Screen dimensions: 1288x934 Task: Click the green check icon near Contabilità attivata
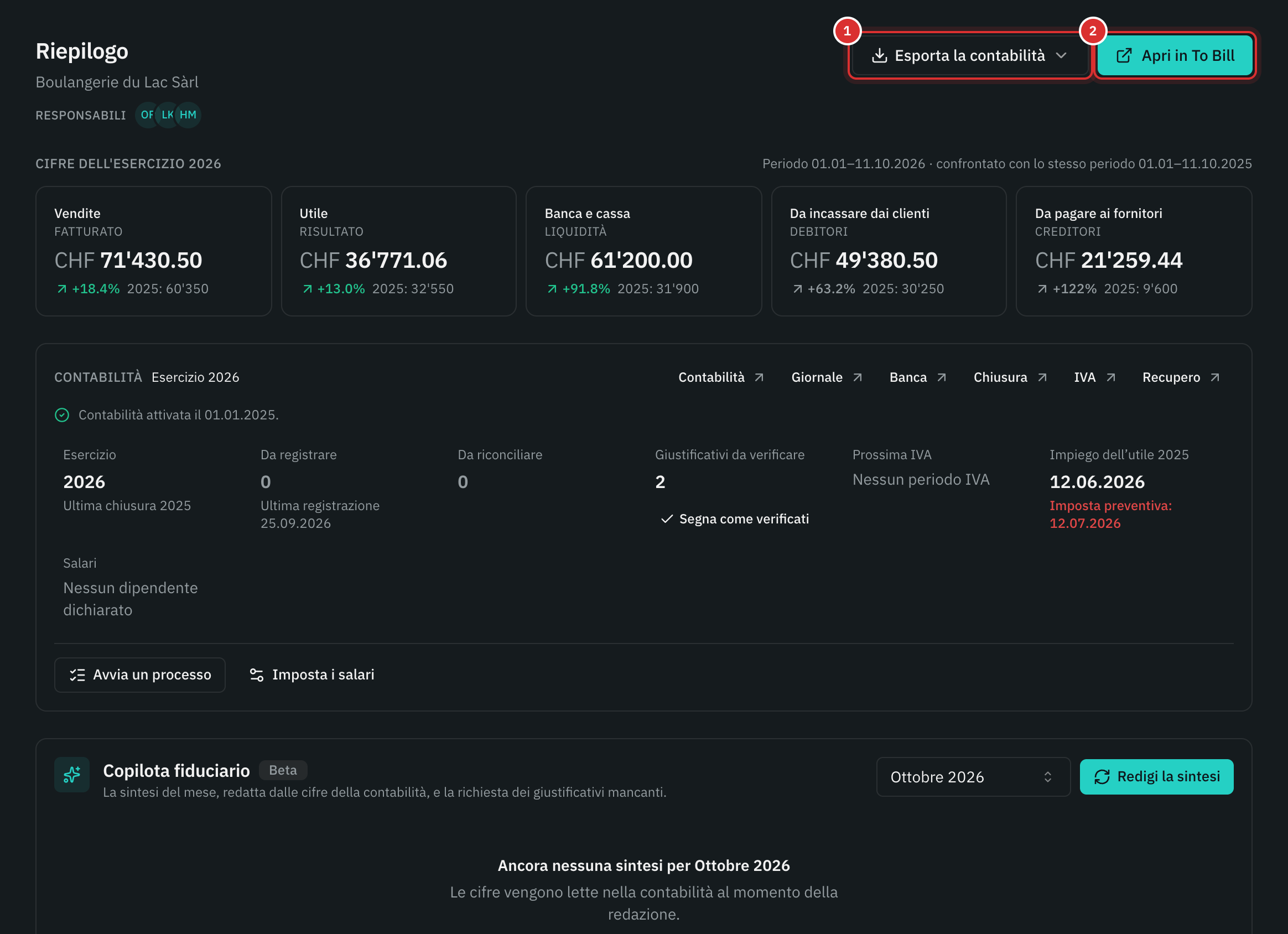click(x=62, y=416)
